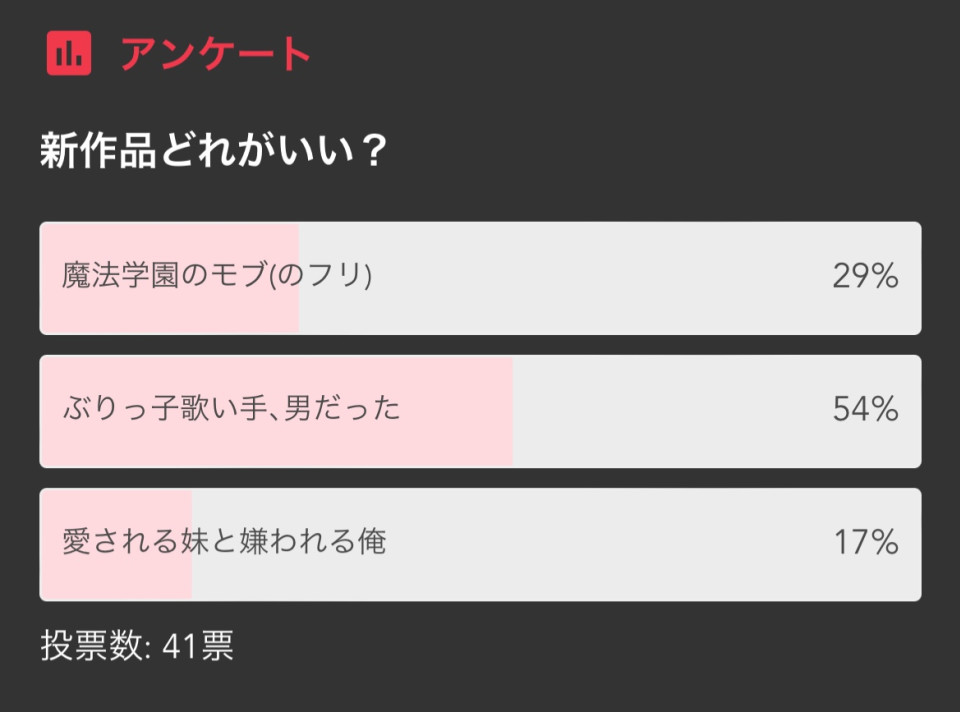This screenshot has width=960, height=712.
Task: Select the アンケート header title
Action: coord(216,54)
